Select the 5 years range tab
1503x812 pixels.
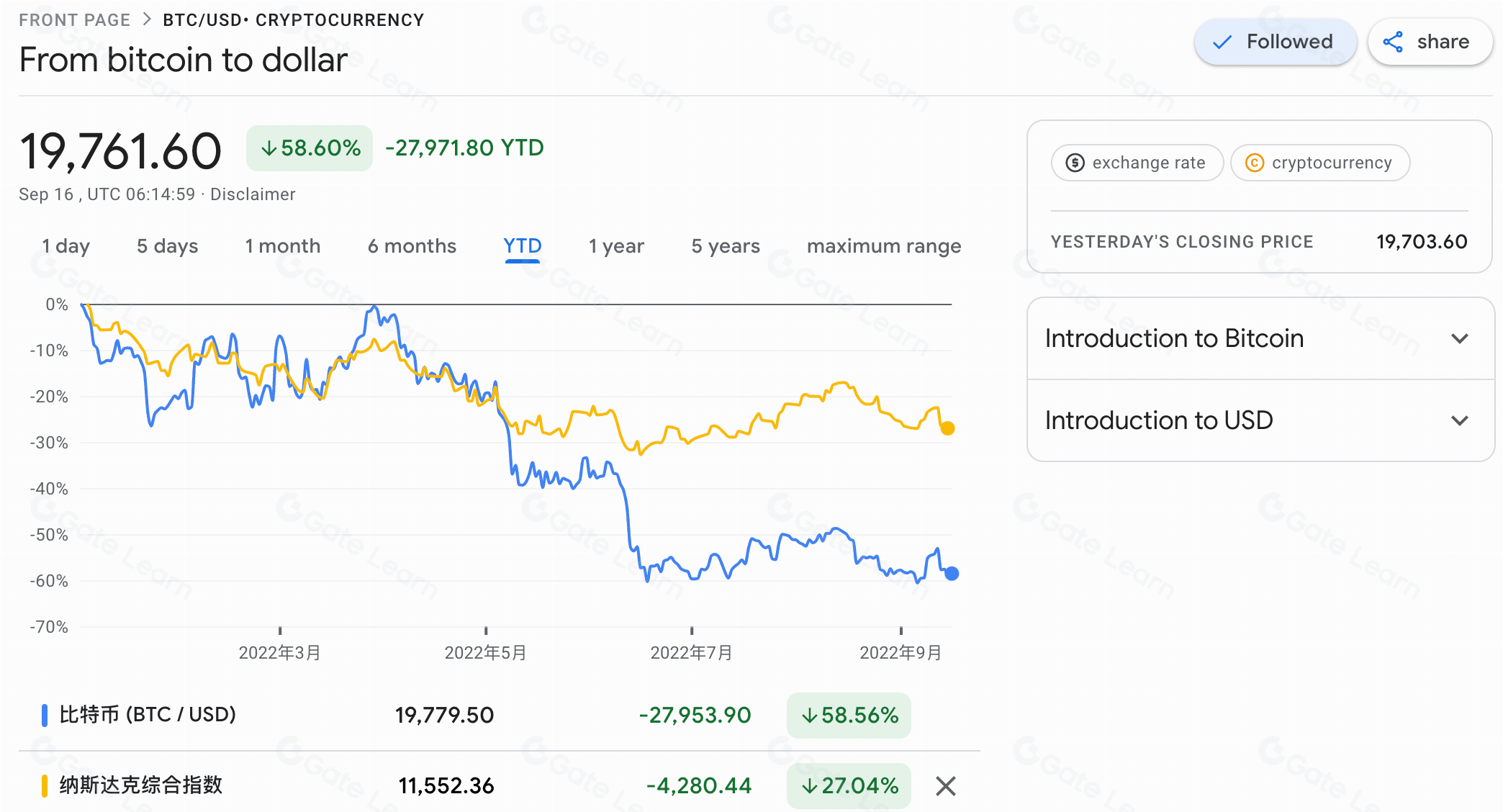[x=726, y=246]
